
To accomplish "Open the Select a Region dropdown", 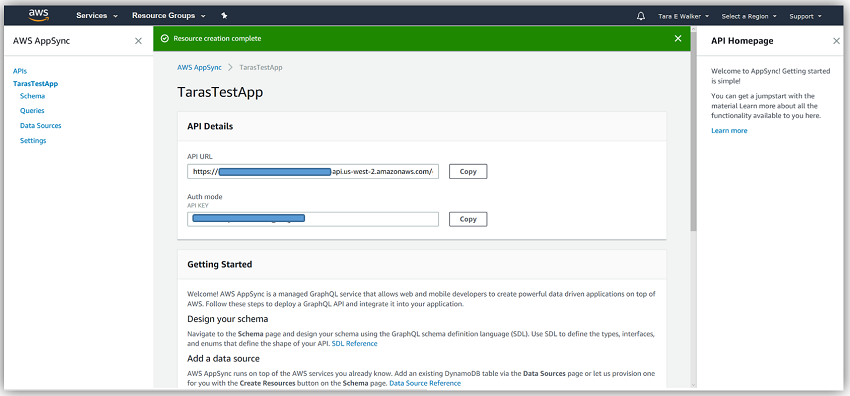I will coord(749,16).
